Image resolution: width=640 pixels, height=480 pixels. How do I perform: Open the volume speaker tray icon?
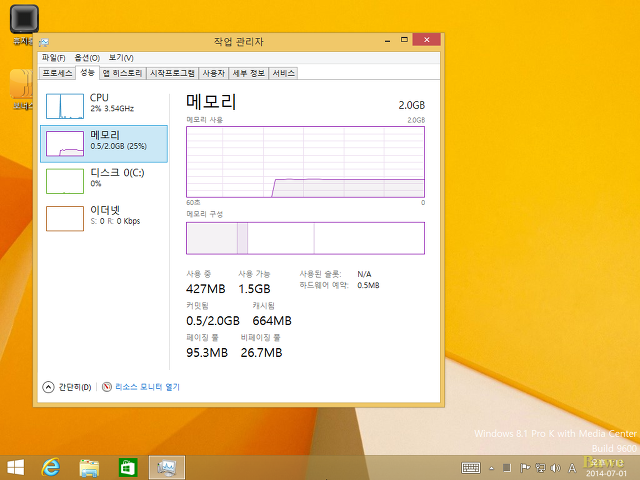pyautogui.click(x=555, y=468)
